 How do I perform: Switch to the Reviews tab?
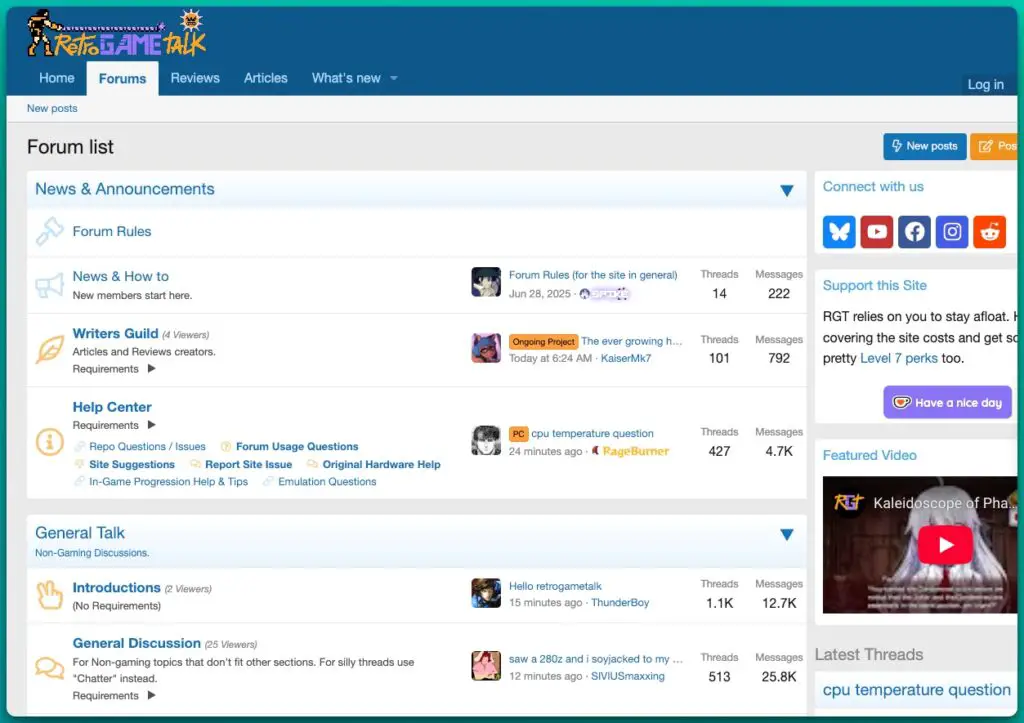coord(195,78)
